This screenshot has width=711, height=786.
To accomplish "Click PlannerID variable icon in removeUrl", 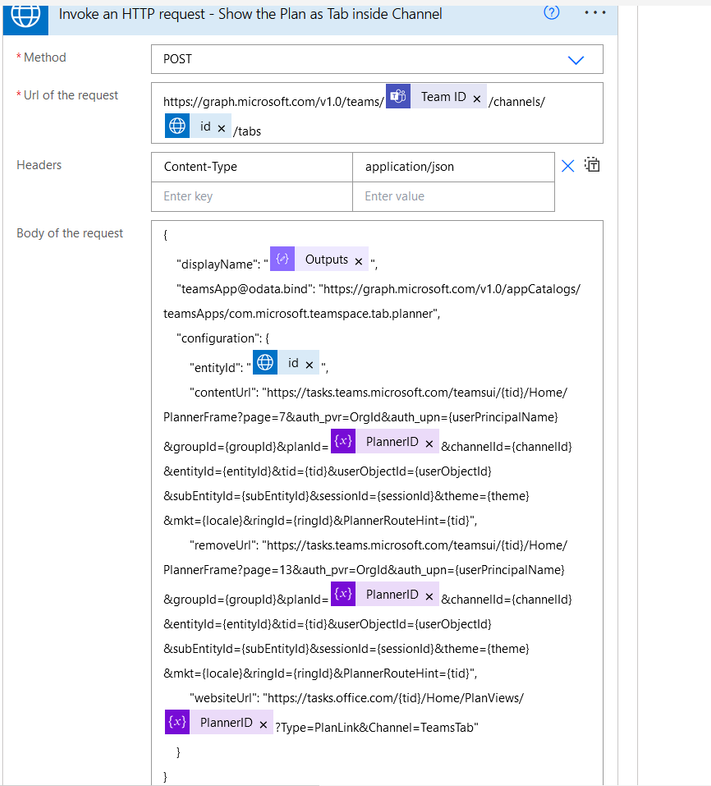I will 343,594.
